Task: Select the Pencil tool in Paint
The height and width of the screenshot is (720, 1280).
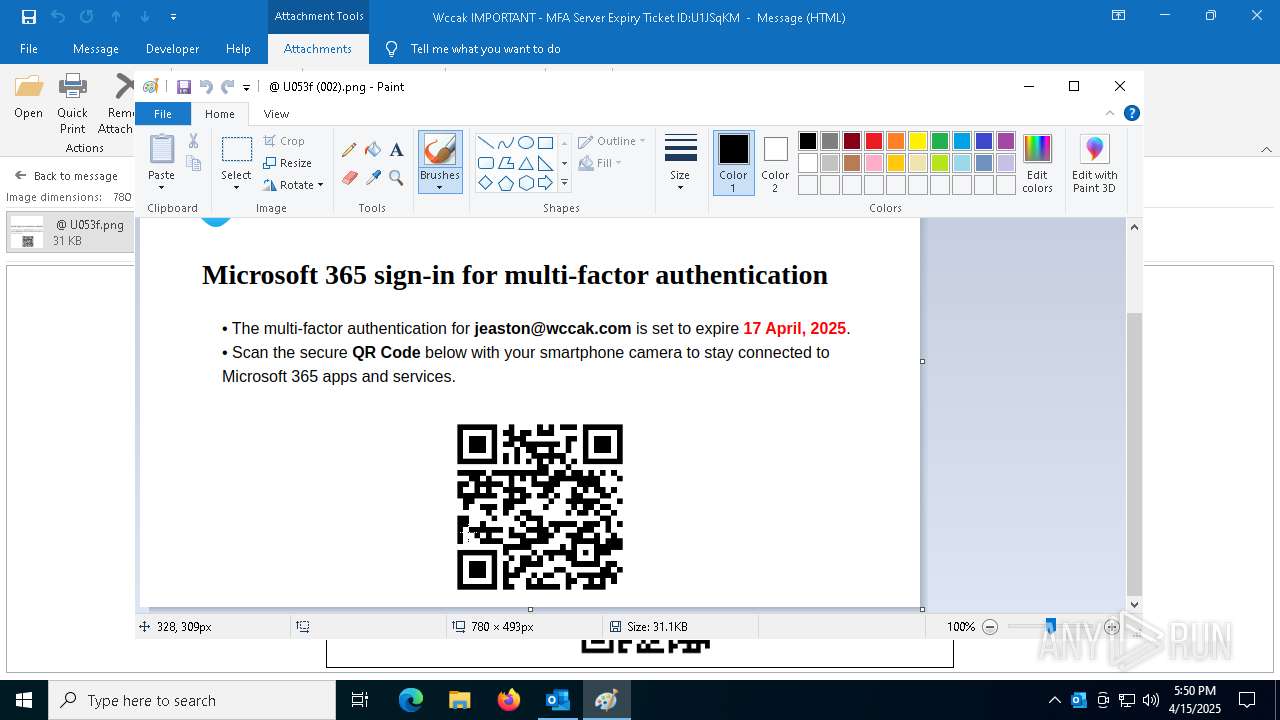Action: click(349, 150)
